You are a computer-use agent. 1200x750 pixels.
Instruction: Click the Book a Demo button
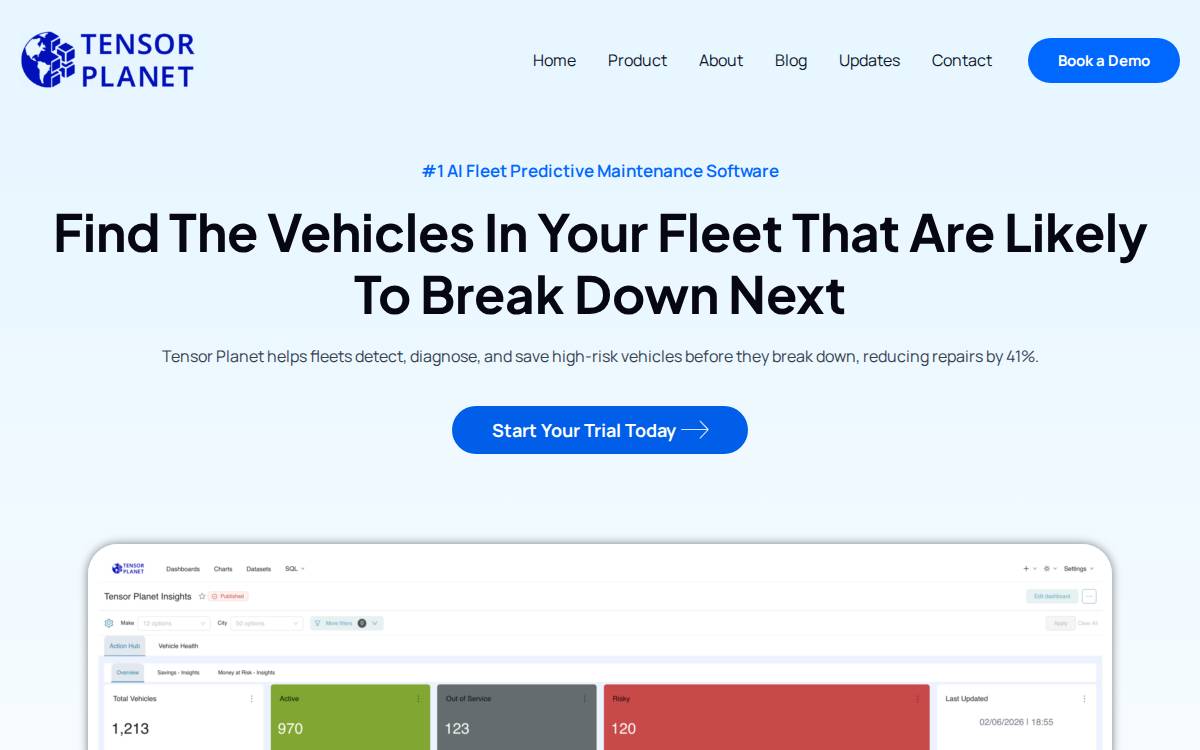[x=1104, y=60]
